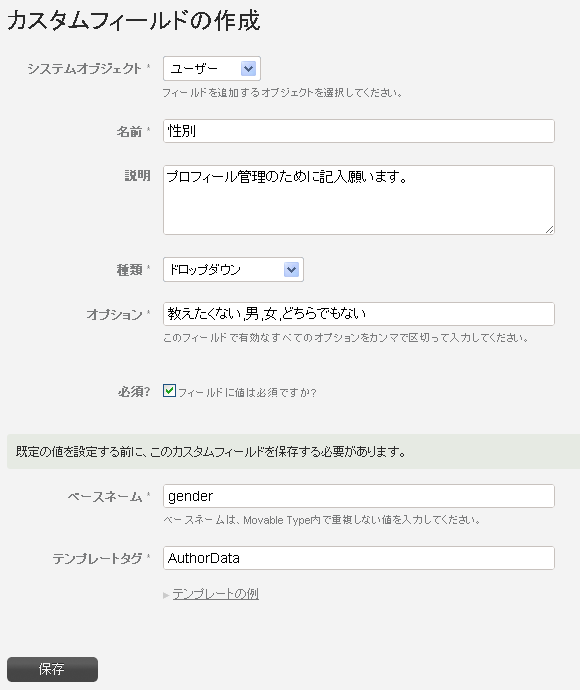Viewport: 580px width, 690px height.
Task: Click the フィールドに値は必須ですか? checkbox label
Action: (x=247, y=392)
